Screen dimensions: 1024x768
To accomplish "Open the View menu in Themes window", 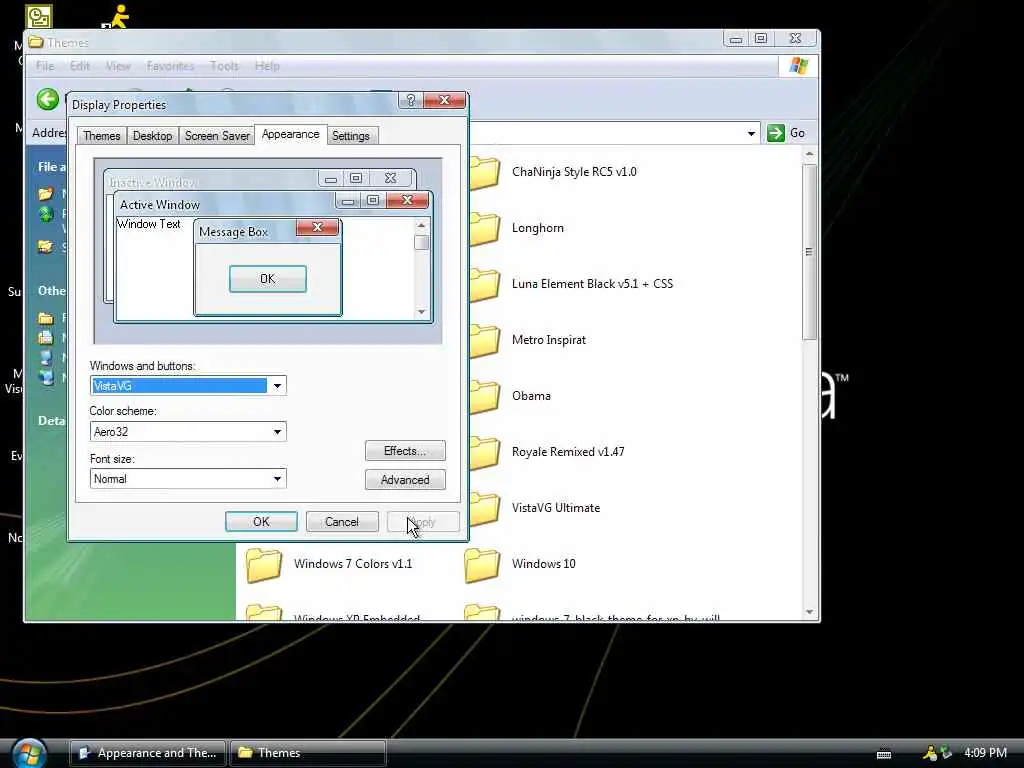I will point(118,66).
